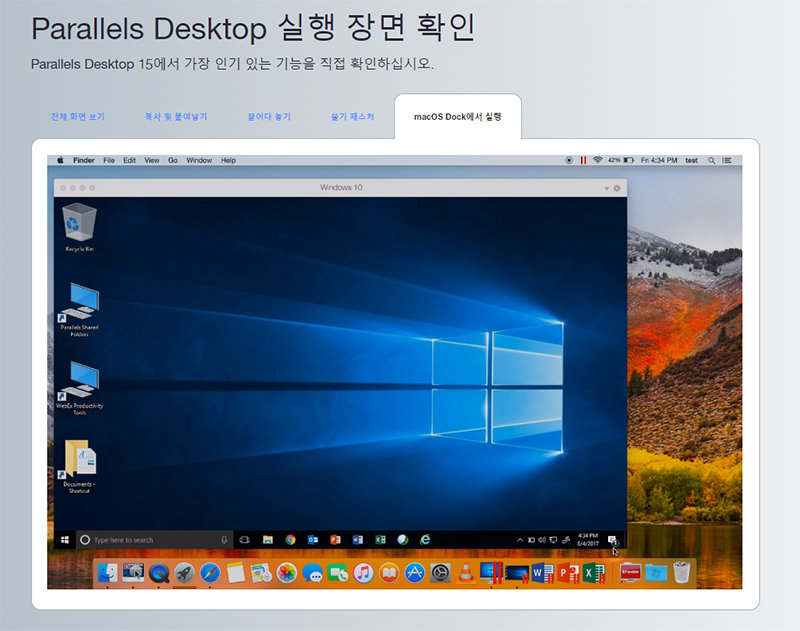Open the Edit menu
Image resolution: width=800 pixels, height=631 pixels.
tap(129, 160)
